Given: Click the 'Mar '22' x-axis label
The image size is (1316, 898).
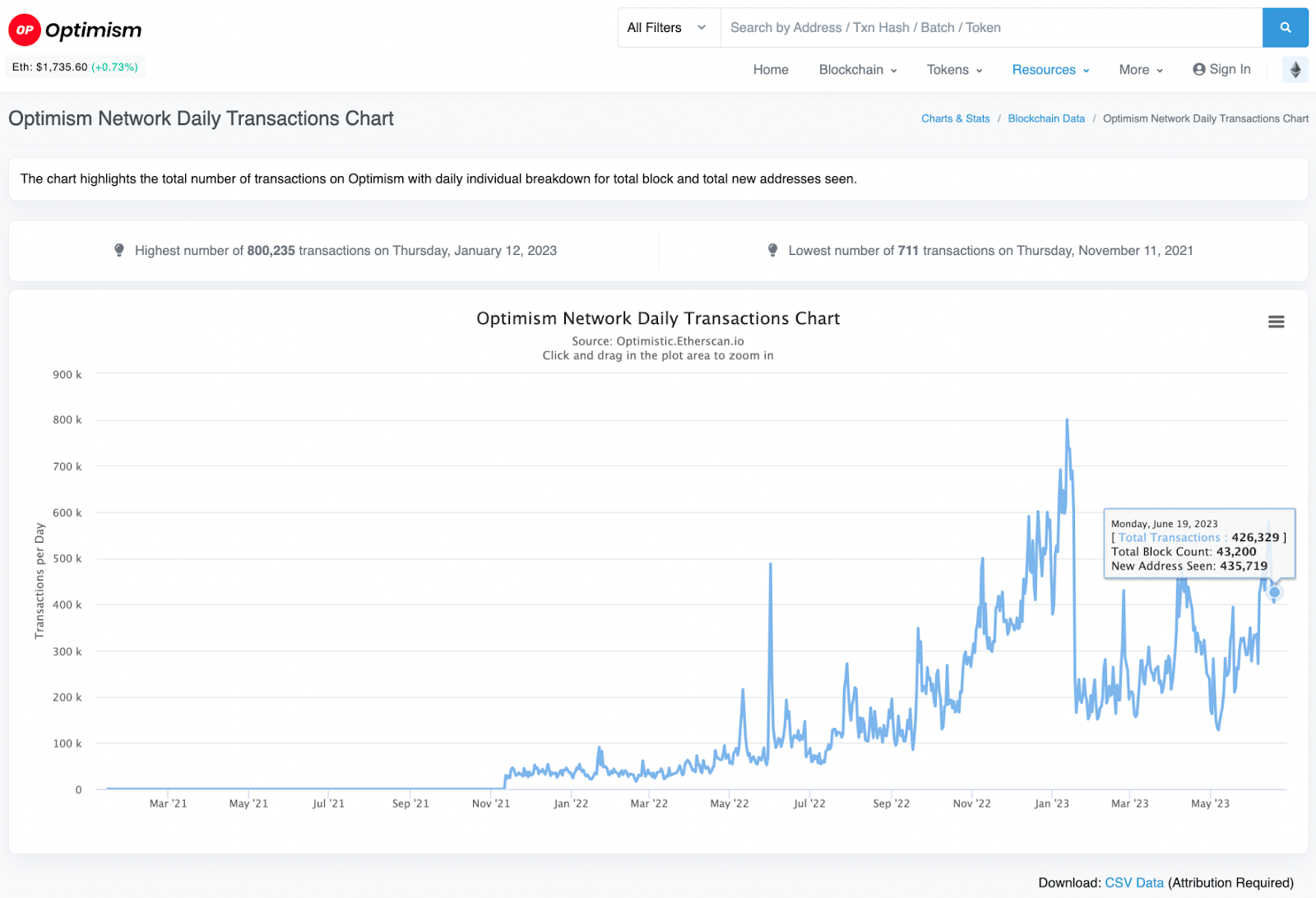Looking at the screenshot, I should click(x=649, y=803).
